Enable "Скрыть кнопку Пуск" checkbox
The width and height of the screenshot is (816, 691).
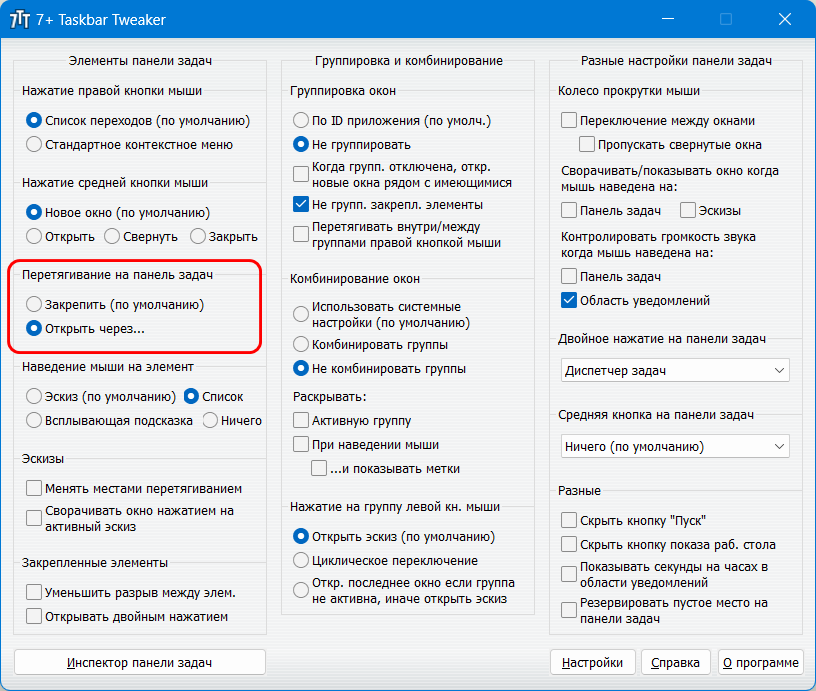pos(570,520)
